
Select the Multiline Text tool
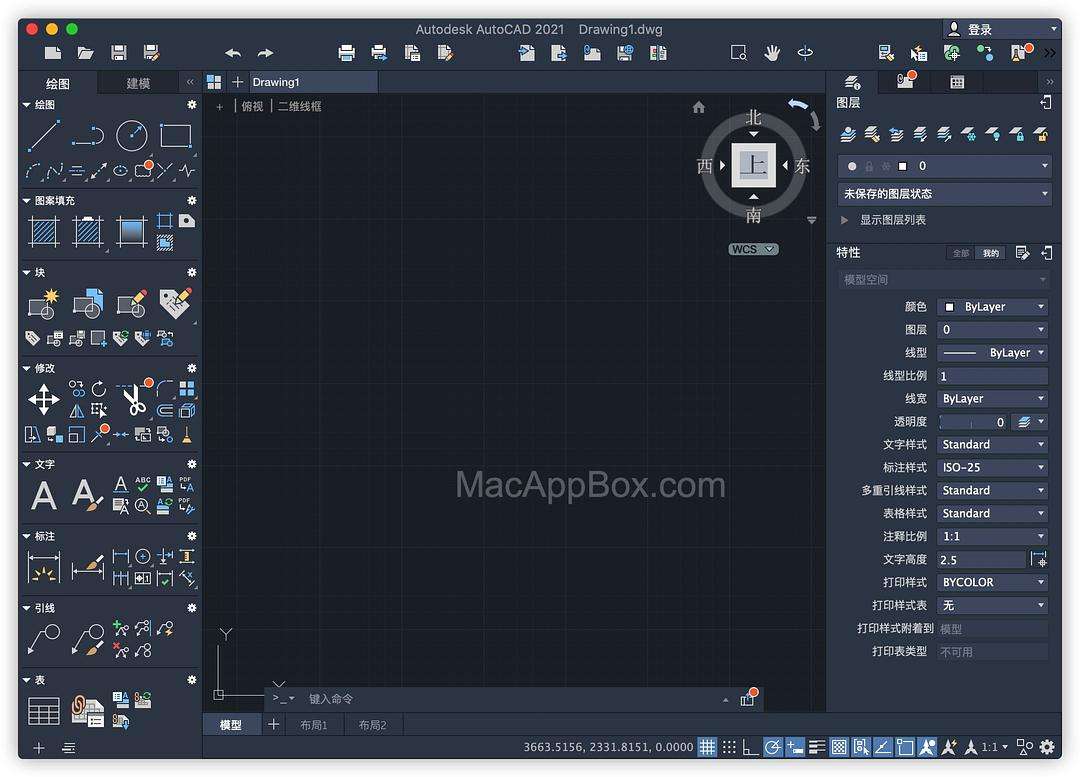[x=43, y=495]
